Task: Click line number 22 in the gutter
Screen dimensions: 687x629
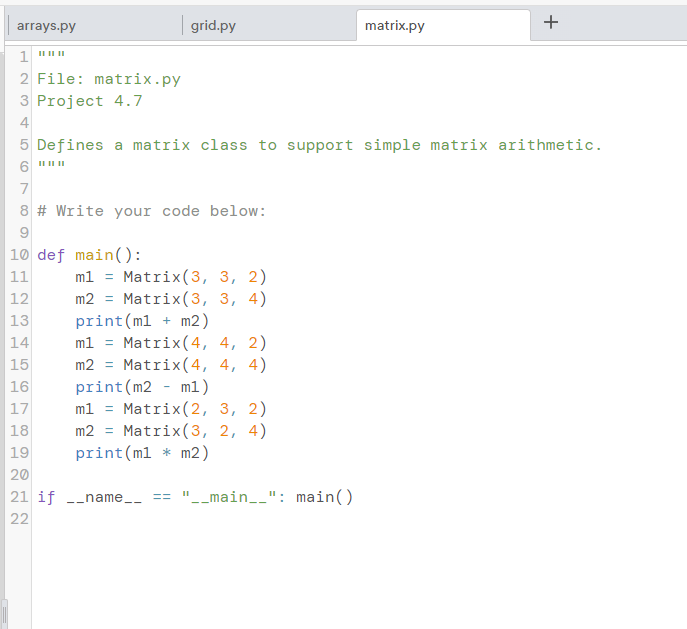Action: (x=19, y=519)
